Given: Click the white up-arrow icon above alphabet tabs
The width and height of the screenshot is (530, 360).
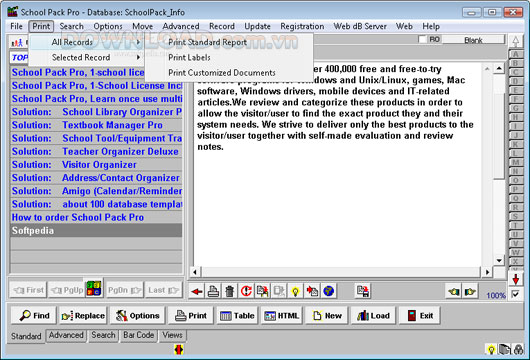Looking at the screenshot, I should (515, 41).
